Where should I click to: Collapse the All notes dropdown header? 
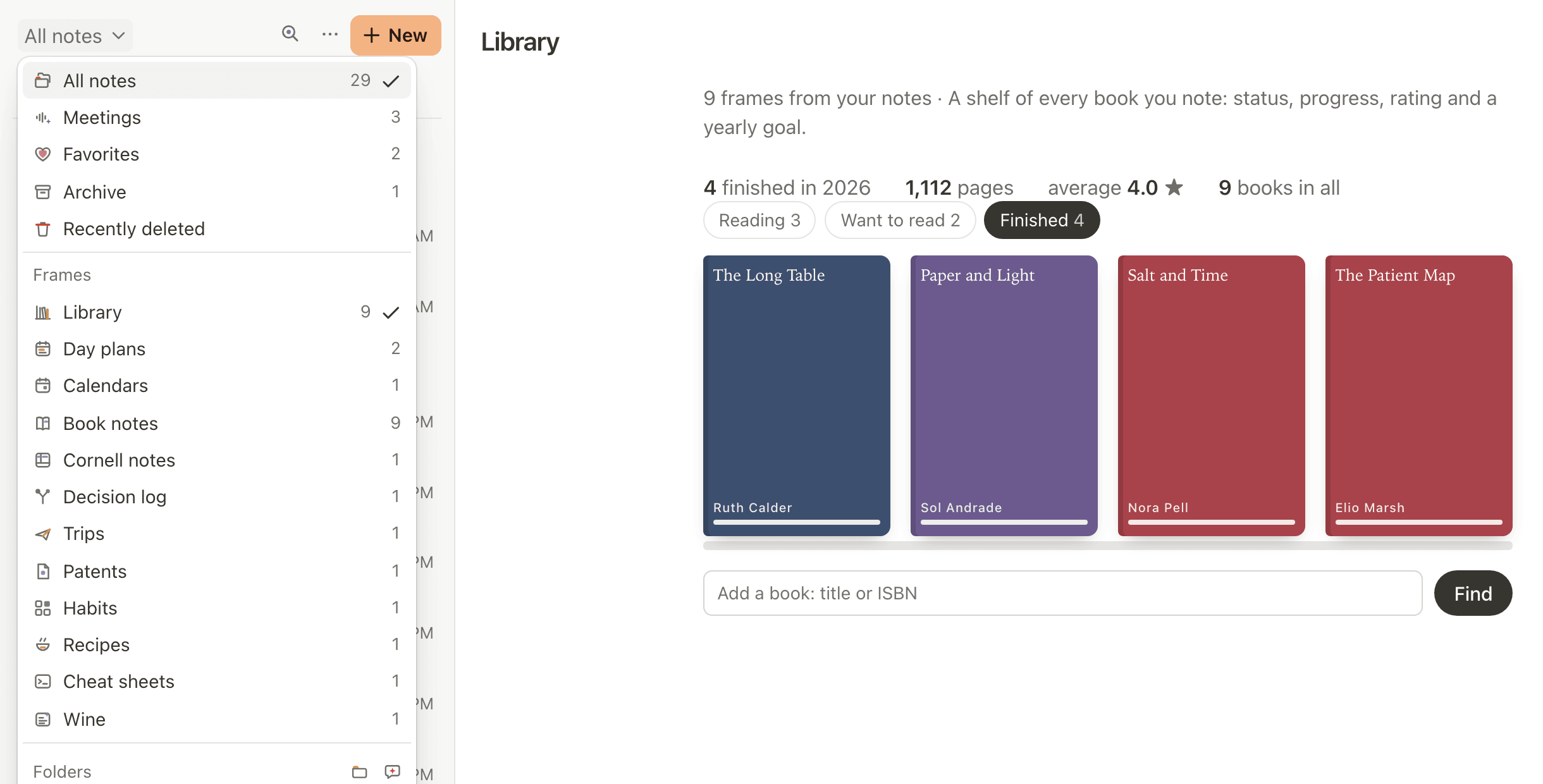click(x=75, y=36)
